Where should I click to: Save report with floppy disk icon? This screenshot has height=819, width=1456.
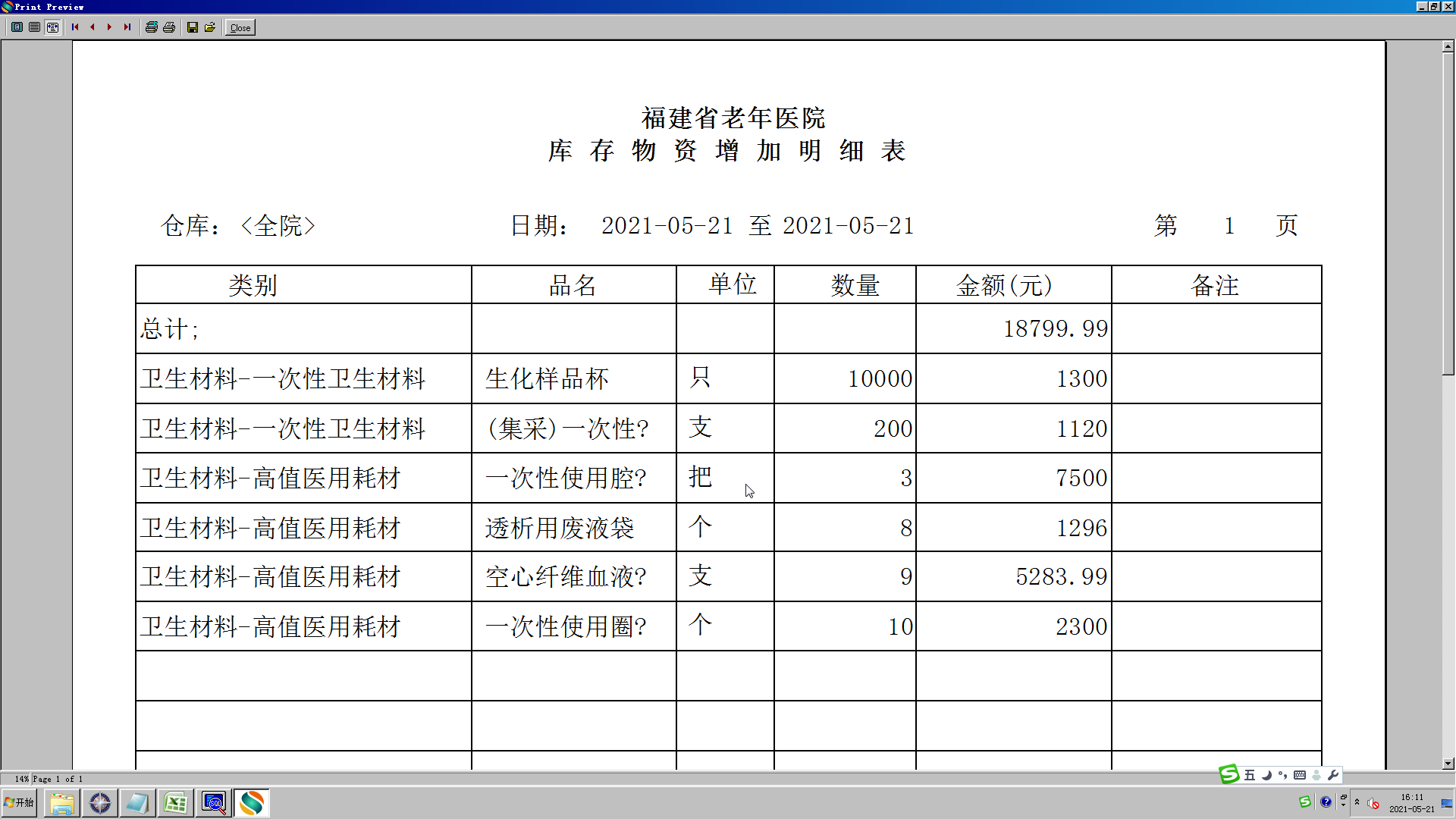(193, 27)
